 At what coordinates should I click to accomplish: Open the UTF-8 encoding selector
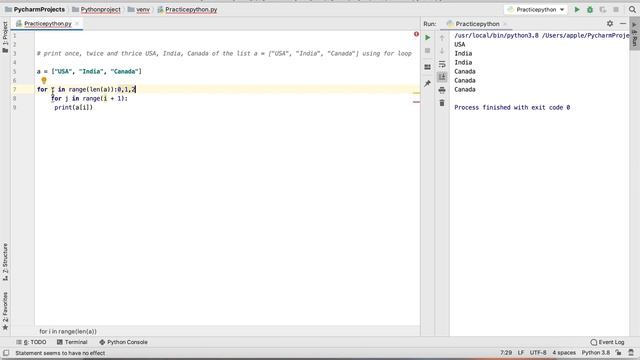pos(538,353)
